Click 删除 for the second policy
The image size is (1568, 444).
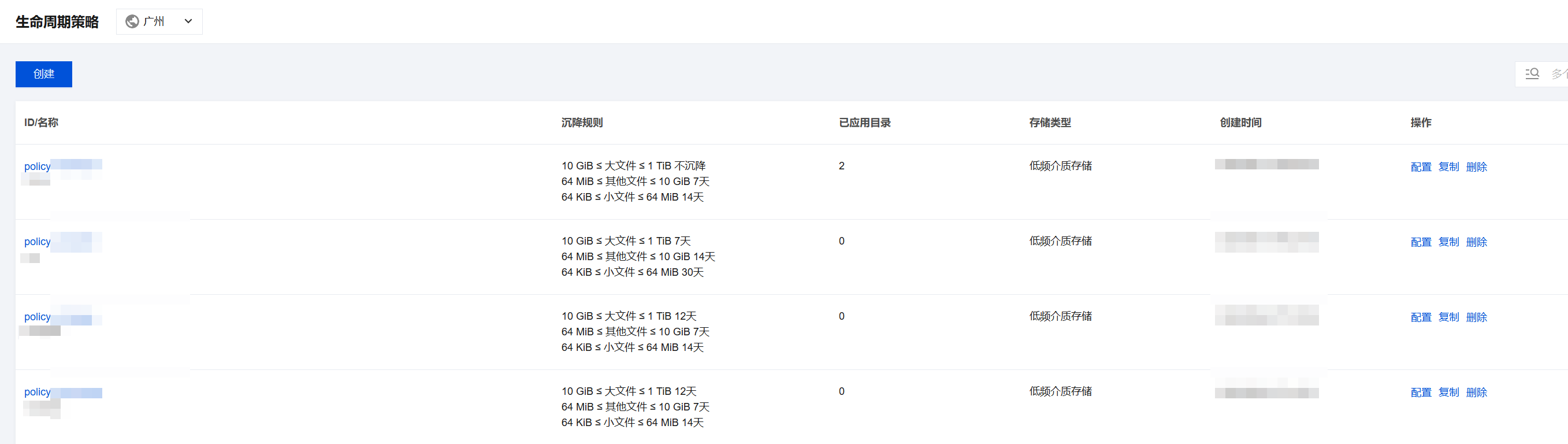[x=1476, y=242]
